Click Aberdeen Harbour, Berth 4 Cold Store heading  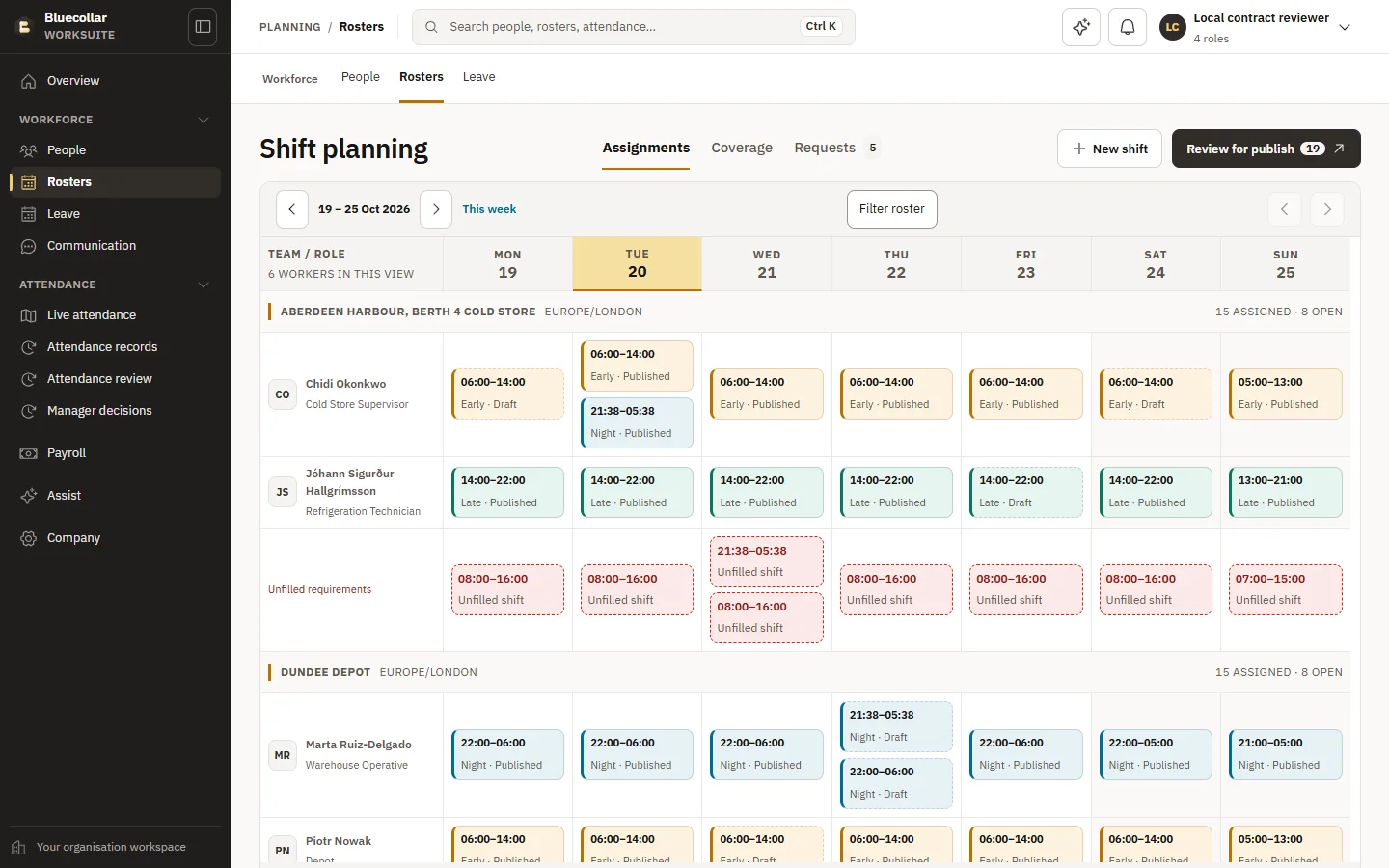click(x=408, y=312)
